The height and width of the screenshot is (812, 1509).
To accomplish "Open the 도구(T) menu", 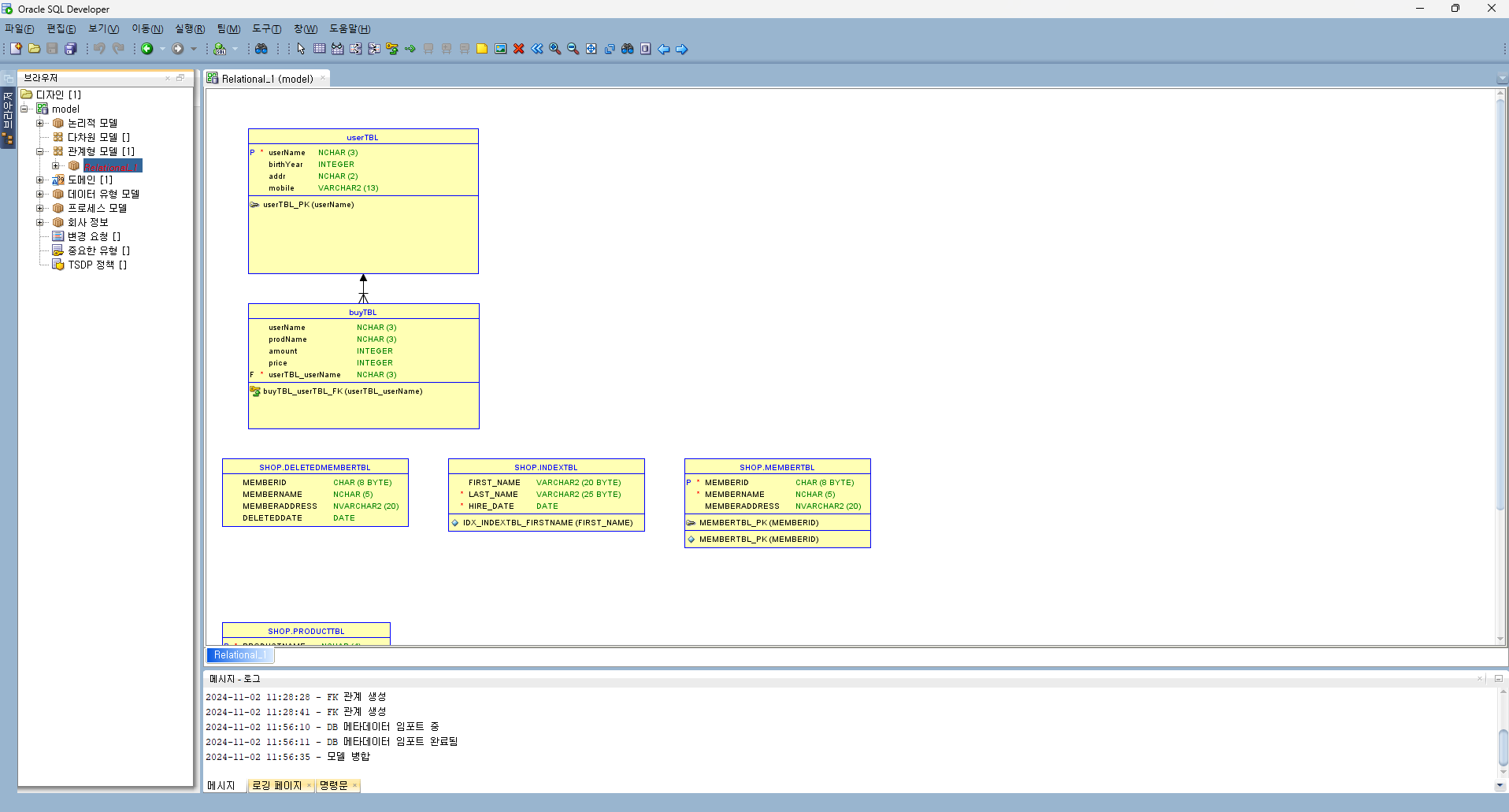I will coord(267,29).
